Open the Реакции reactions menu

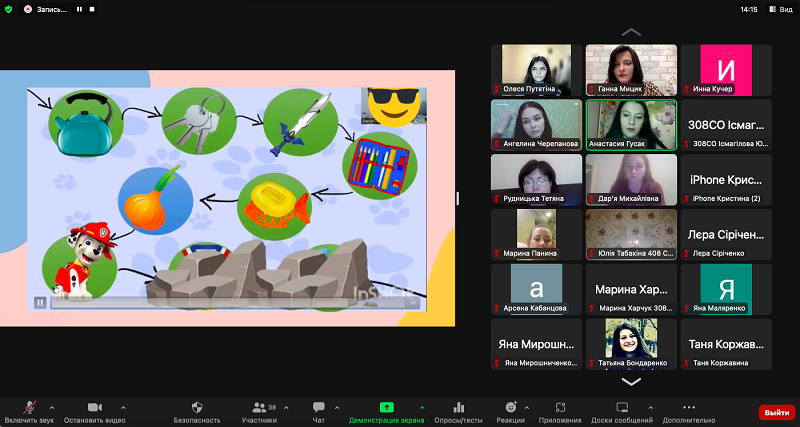coord(511,412)
